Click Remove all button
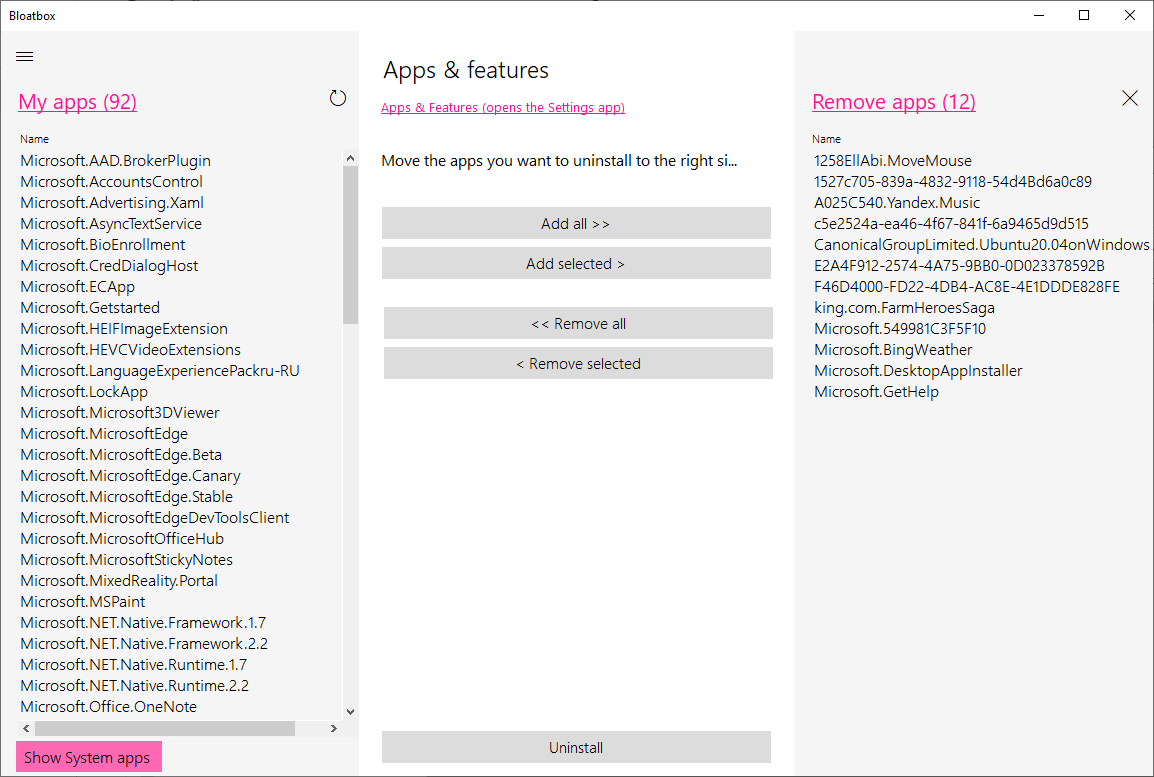 pos(578,323)
